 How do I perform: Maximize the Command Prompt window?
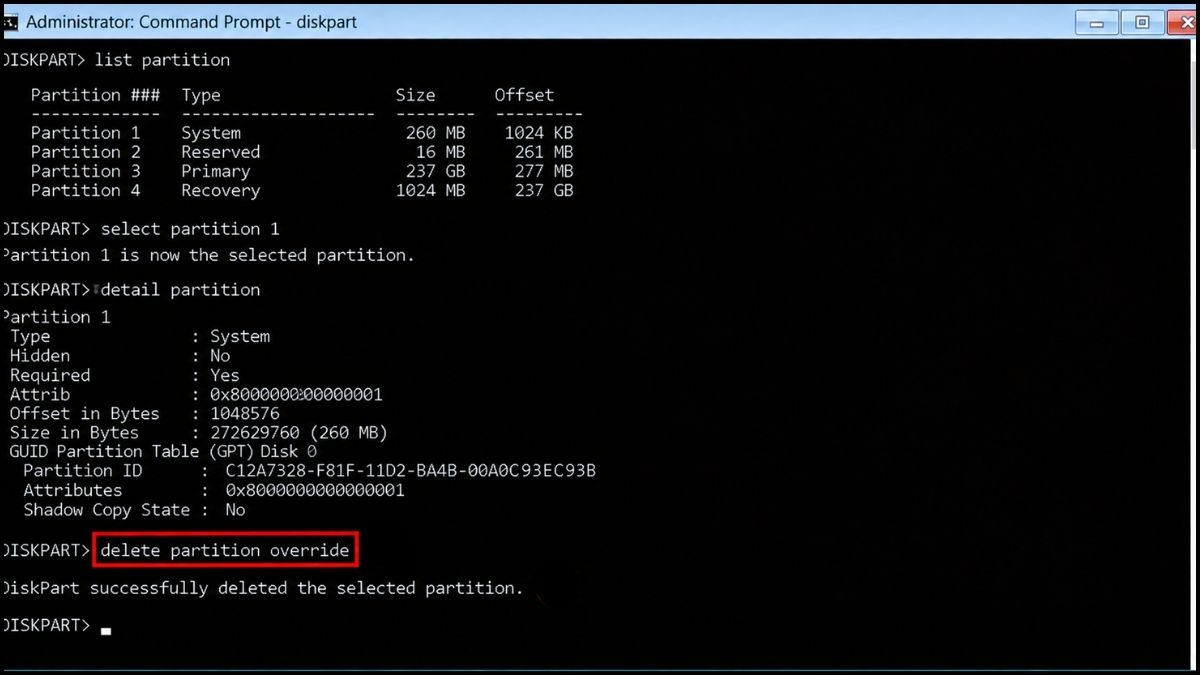tap(1142, 22)
